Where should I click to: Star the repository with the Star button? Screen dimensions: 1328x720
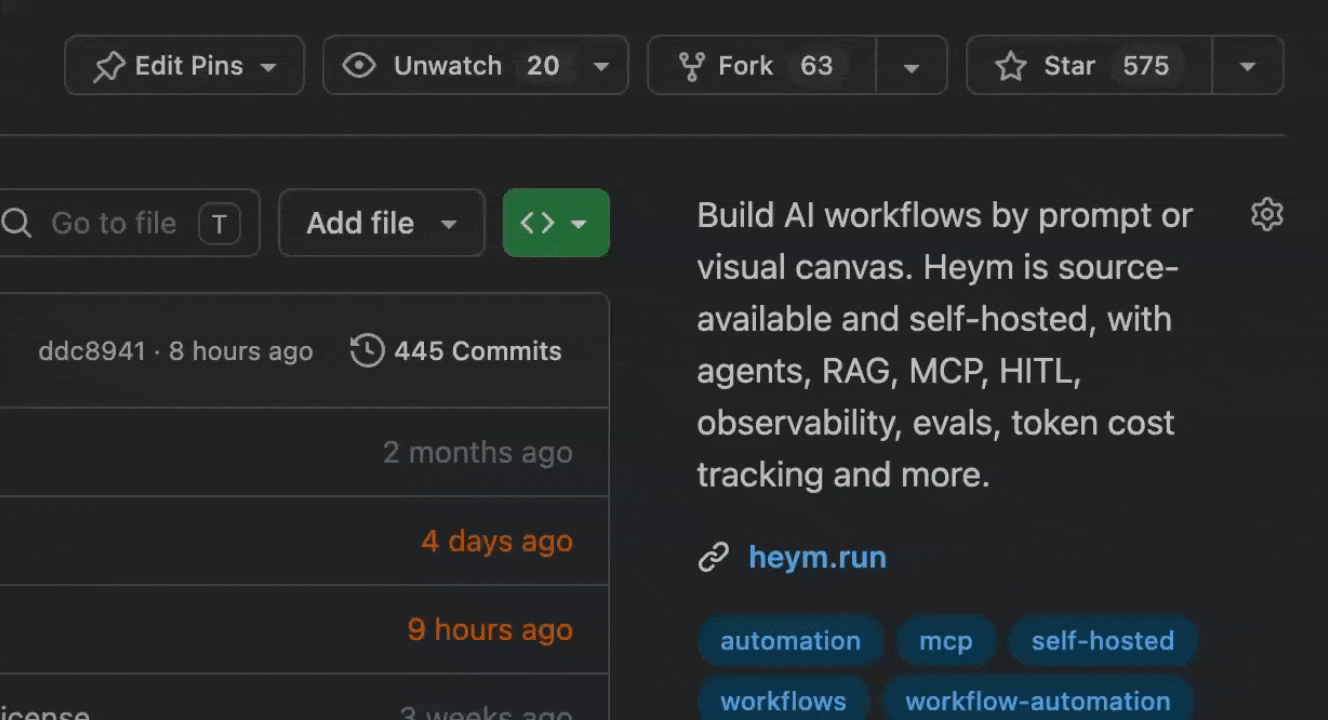tap(1089, 66)
